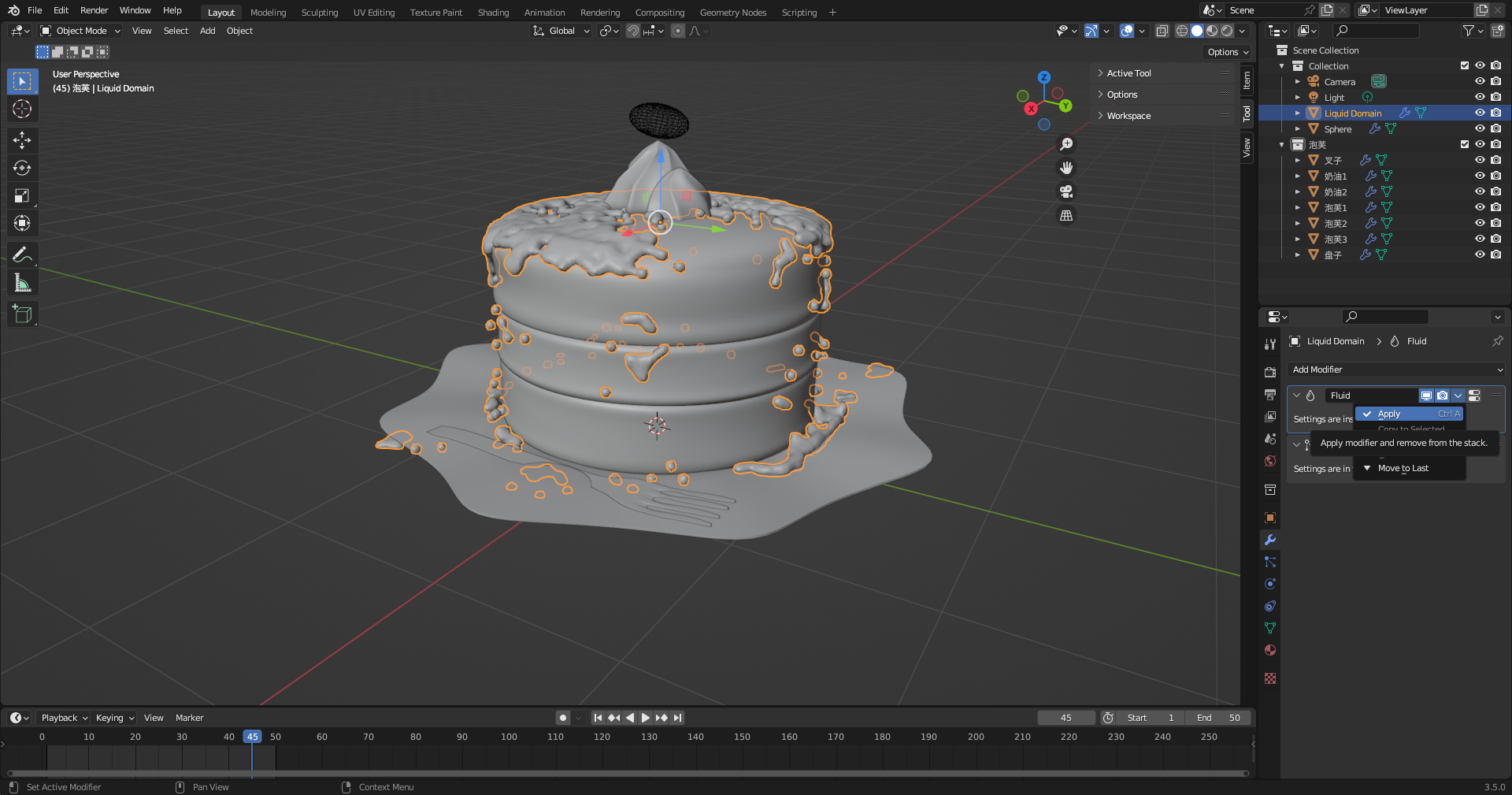The width and height of the screenshot is (1512, 795).
Task: Open the viewport Select menu
Action: click(x=176, y=31)
